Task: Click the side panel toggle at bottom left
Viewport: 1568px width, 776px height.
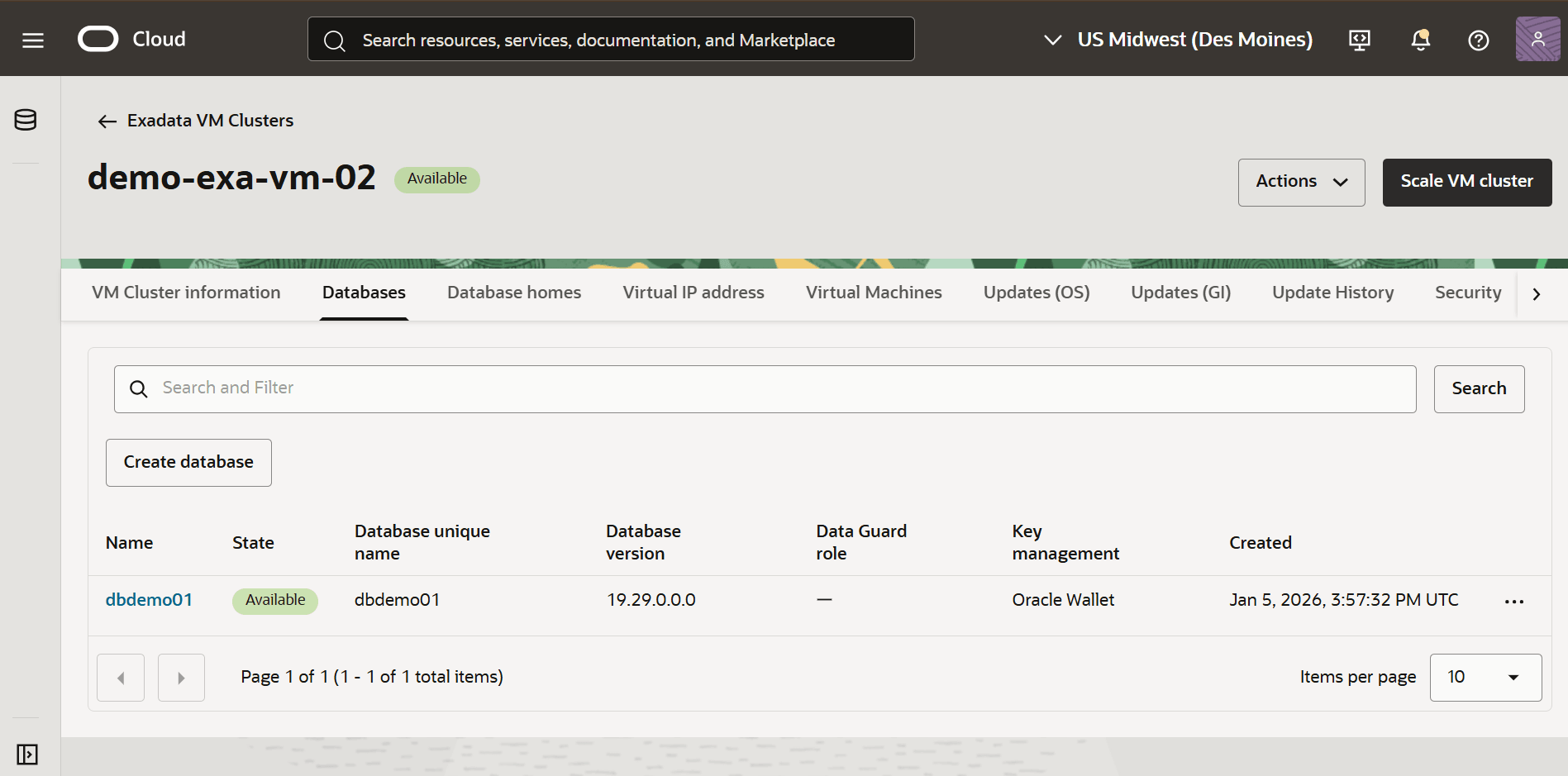Action: [27, 755]
